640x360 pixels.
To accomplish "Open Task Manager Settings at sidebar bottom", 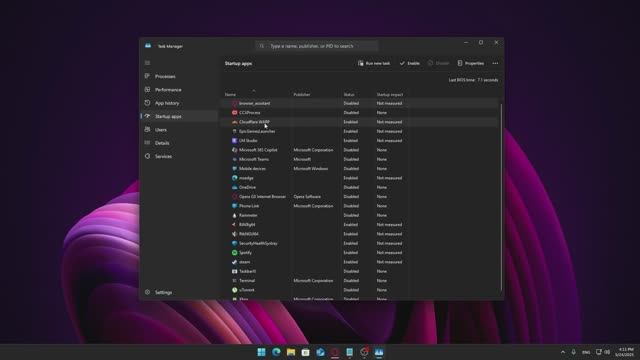I will click(163, 292).
